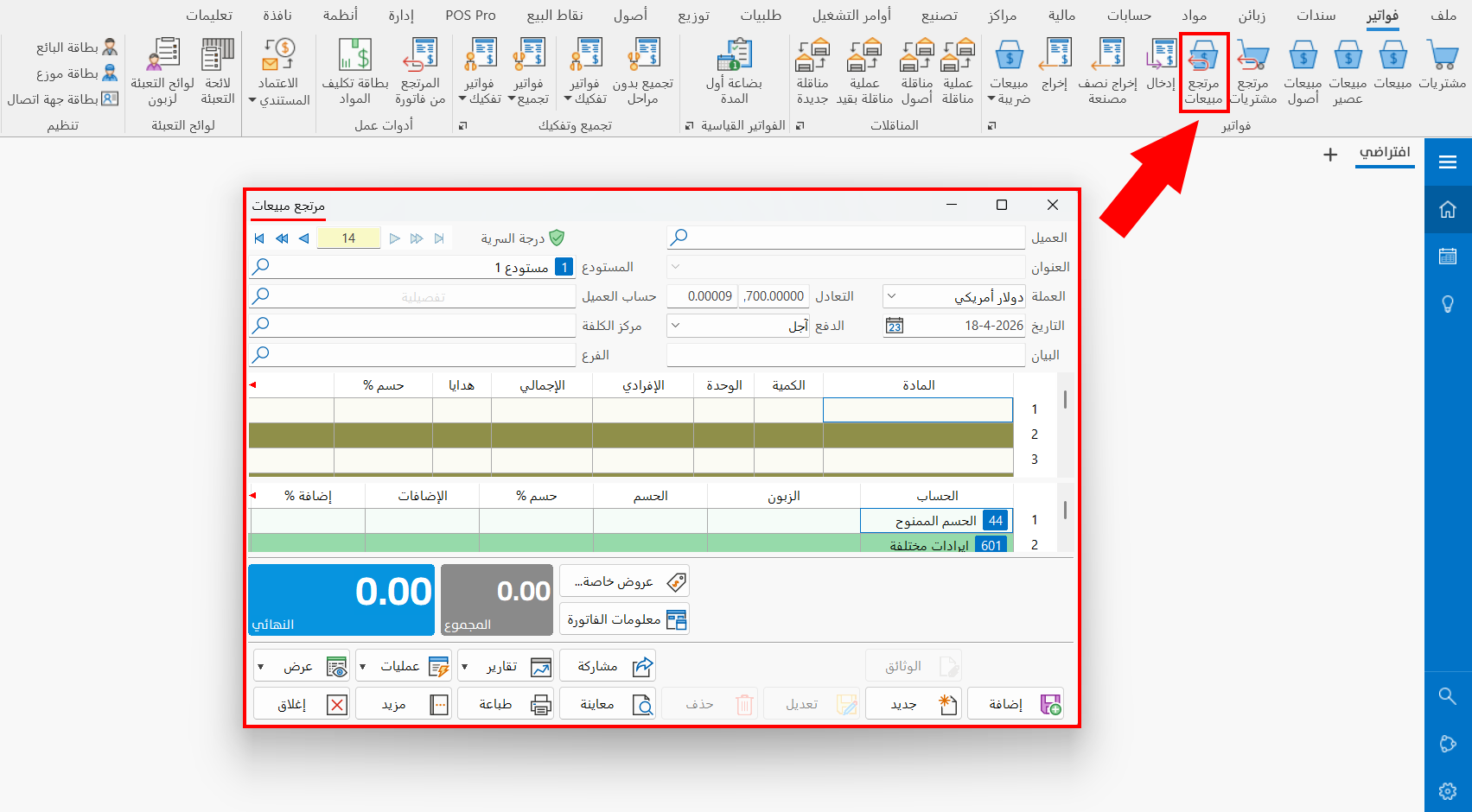
Task: Open the POS Pro ribbon tab
Action: point(471,16)
